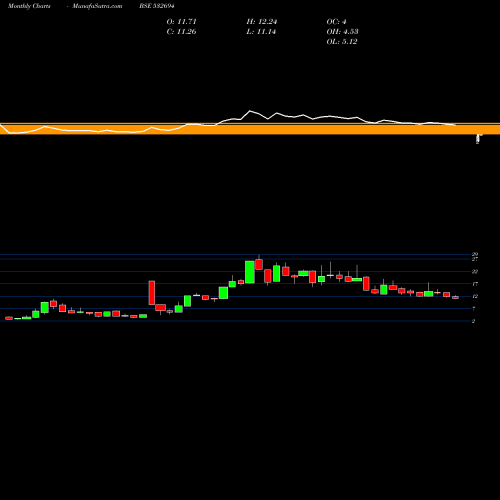Click the low price 'L: 11.14'
This screenshot has height=500, width=500.
(261, 32)
